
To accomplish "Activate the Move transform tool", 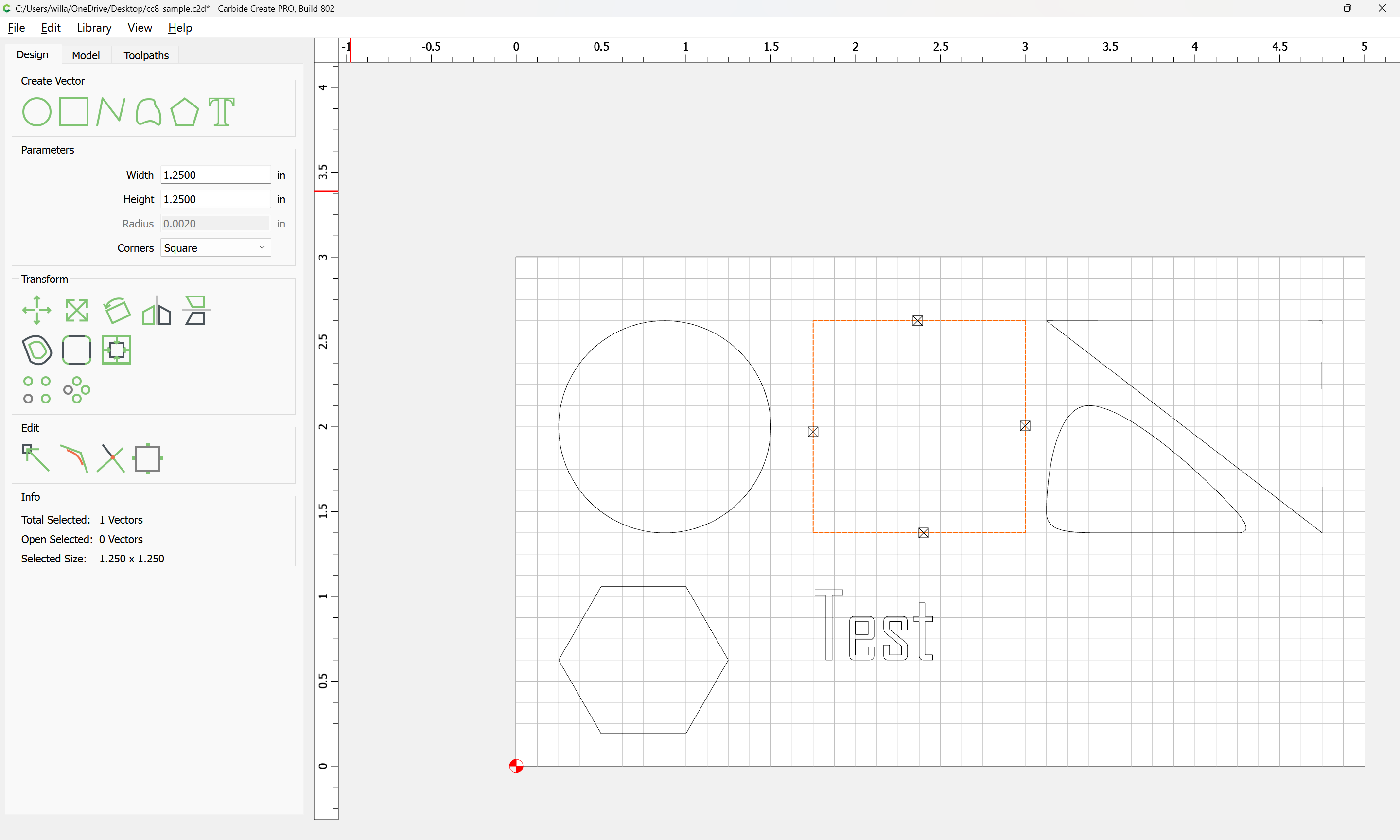I will coord(37,310).
